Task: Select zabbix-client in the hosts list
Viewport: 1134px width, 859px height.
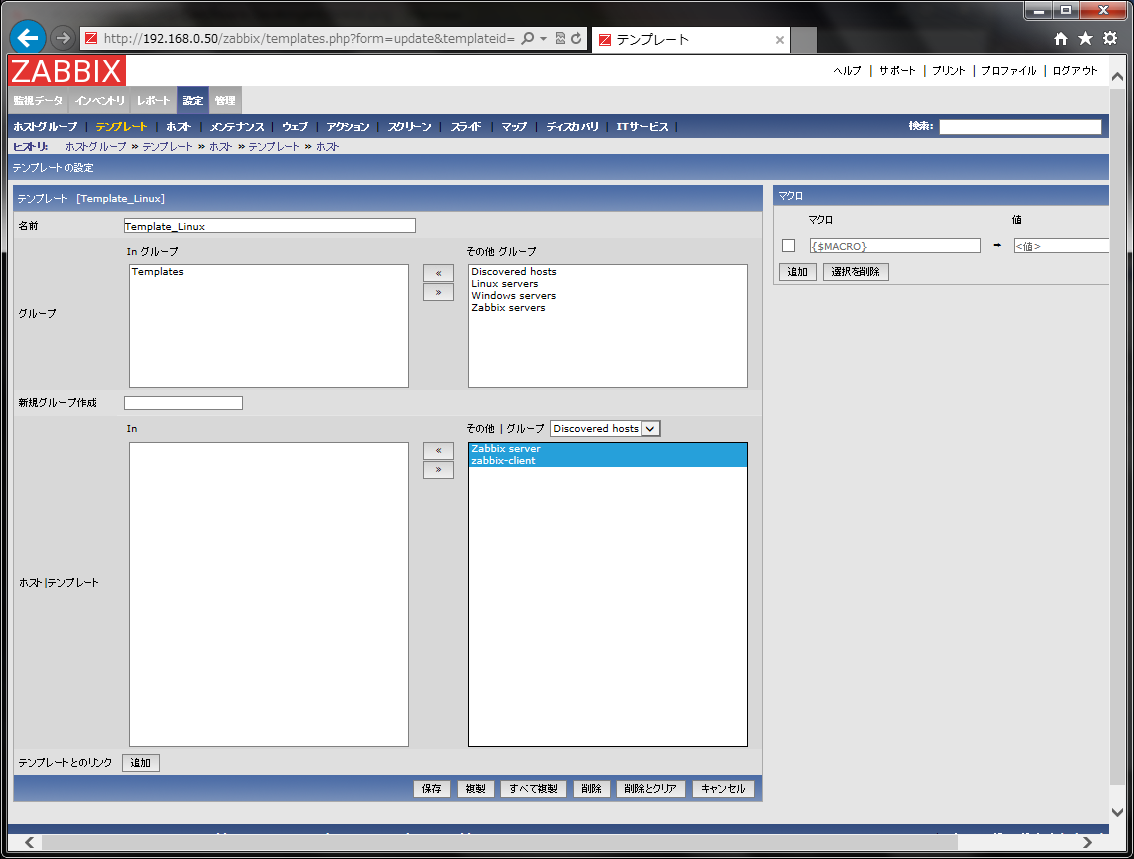Action: tap(608, 461)
